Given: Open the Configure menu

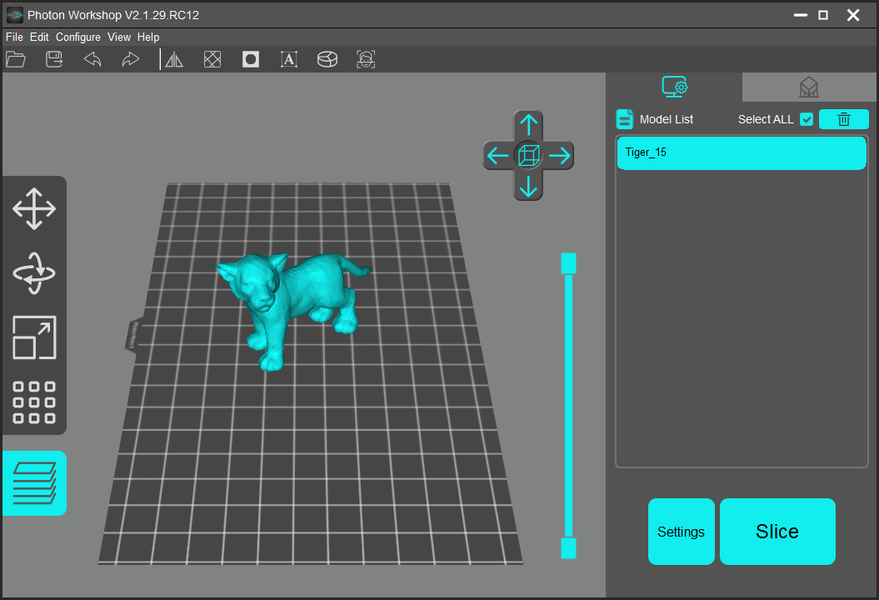Looking at the screenshot, I should [78, 37].
